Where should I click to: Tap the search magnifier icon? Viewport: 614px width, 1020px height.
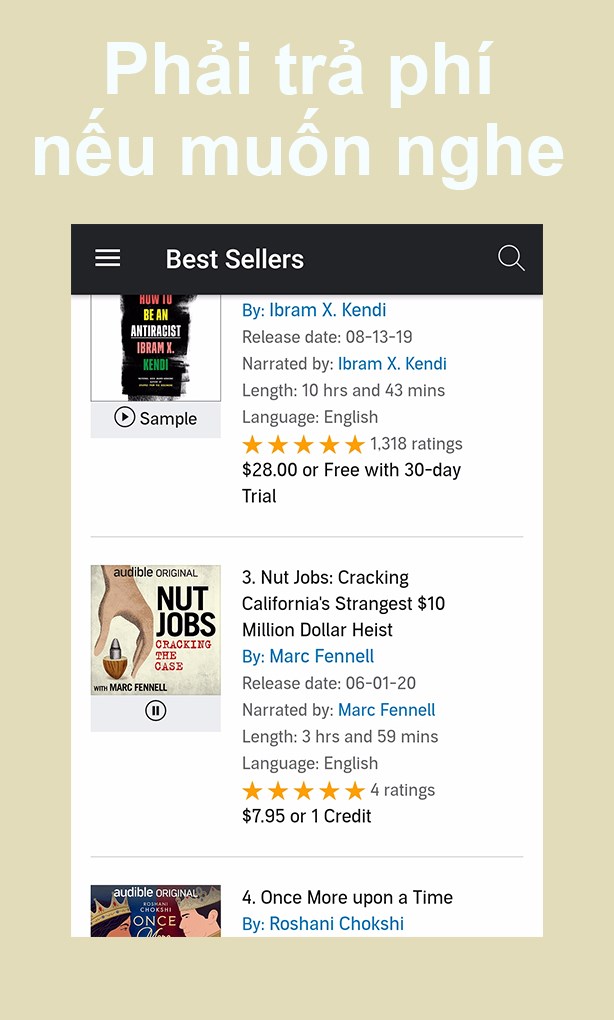511,258
